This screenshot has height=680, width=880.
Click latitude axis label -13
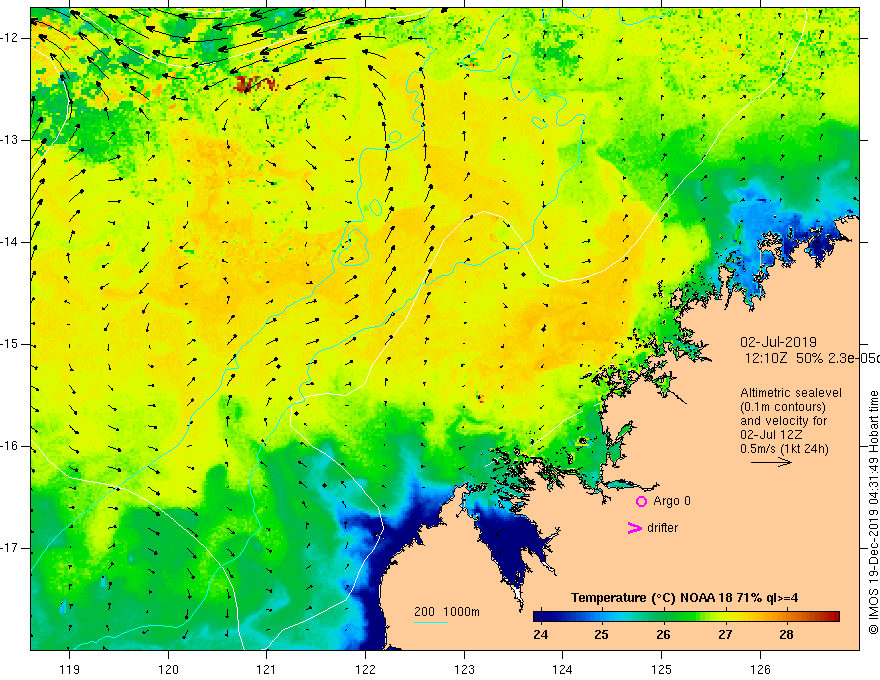point(10,140)
